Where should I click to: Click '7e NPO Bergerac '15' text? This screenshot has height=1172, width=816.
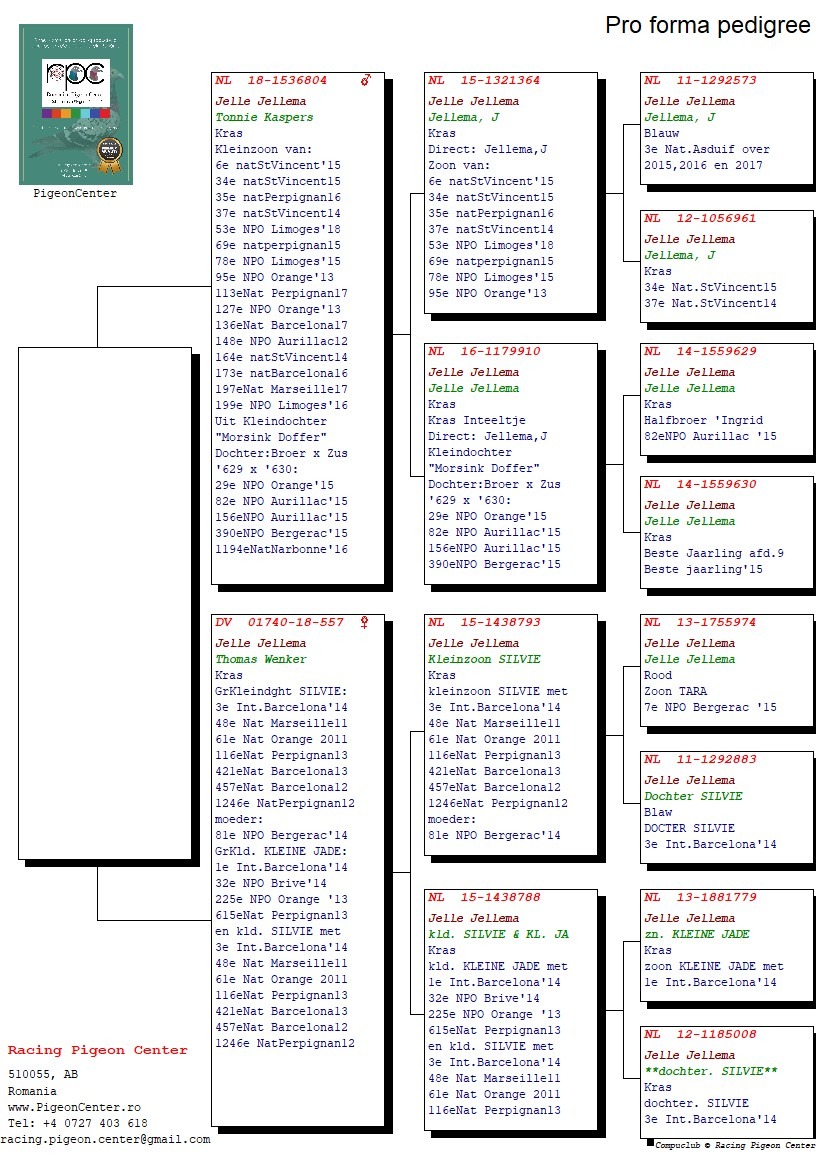[x=711, y=708]
